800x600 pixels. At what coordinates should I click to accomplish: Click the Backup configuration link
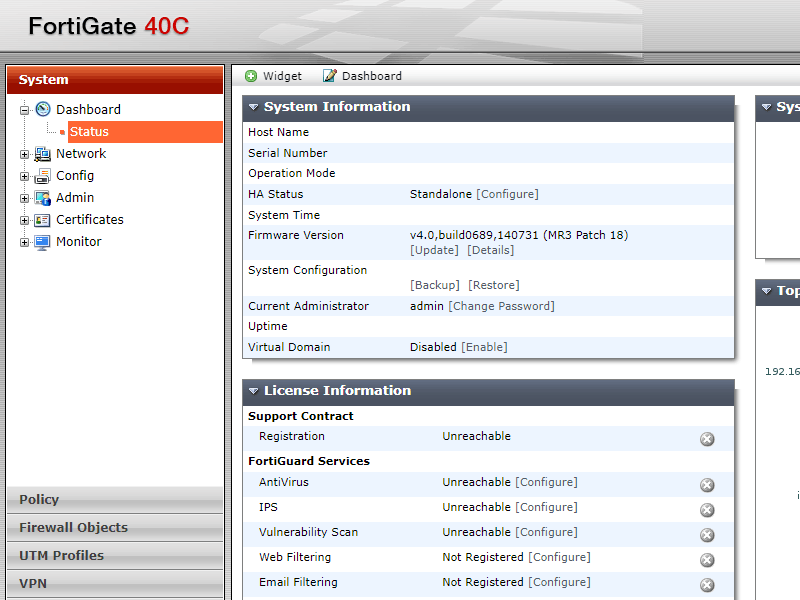pos(435,285)
